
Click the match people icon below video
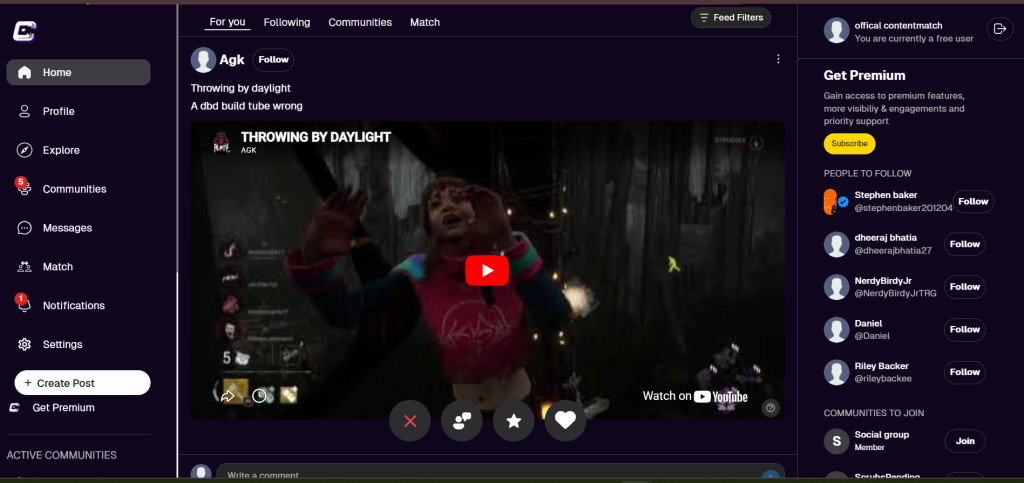(461, 421)
